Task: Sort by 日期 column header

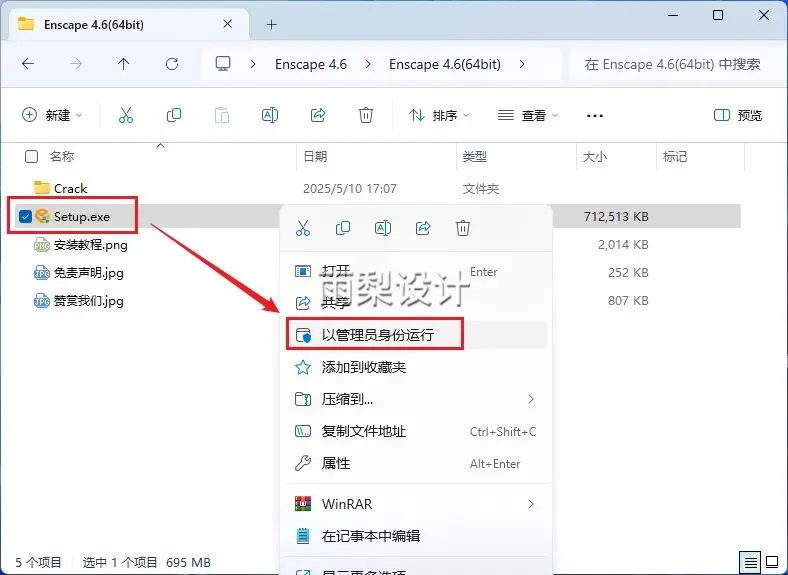Action: [x=316, y=156]
